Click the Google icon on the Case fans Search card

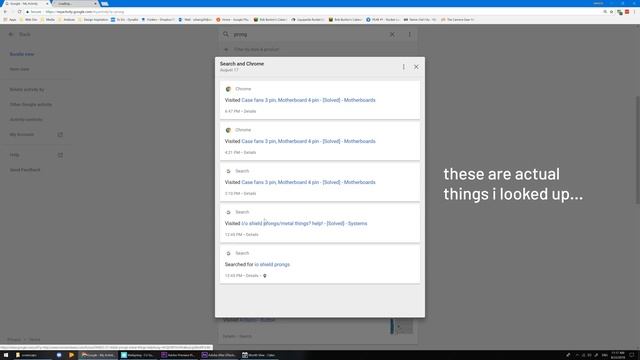coord(228,171)
